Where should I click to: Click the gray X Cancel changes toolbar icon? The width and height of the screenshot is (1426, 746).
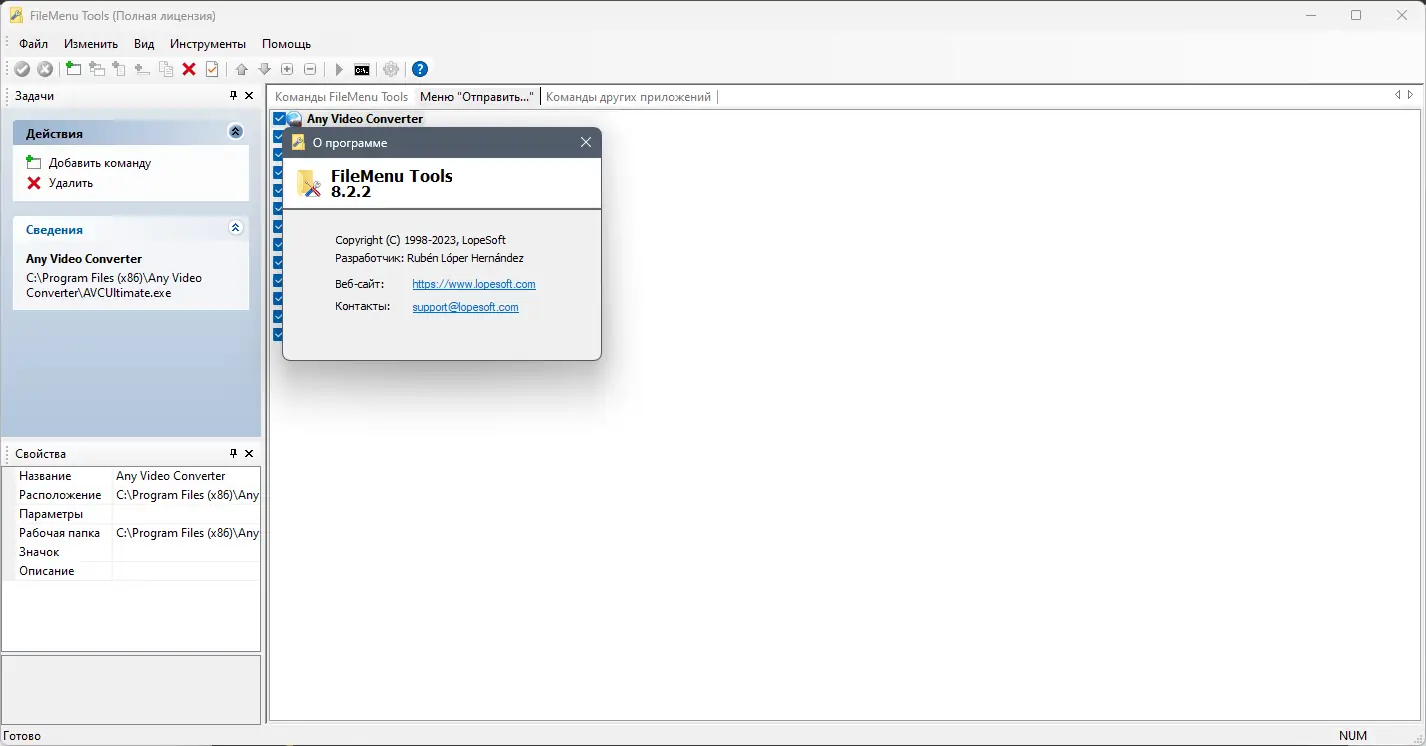pos(45,69)
